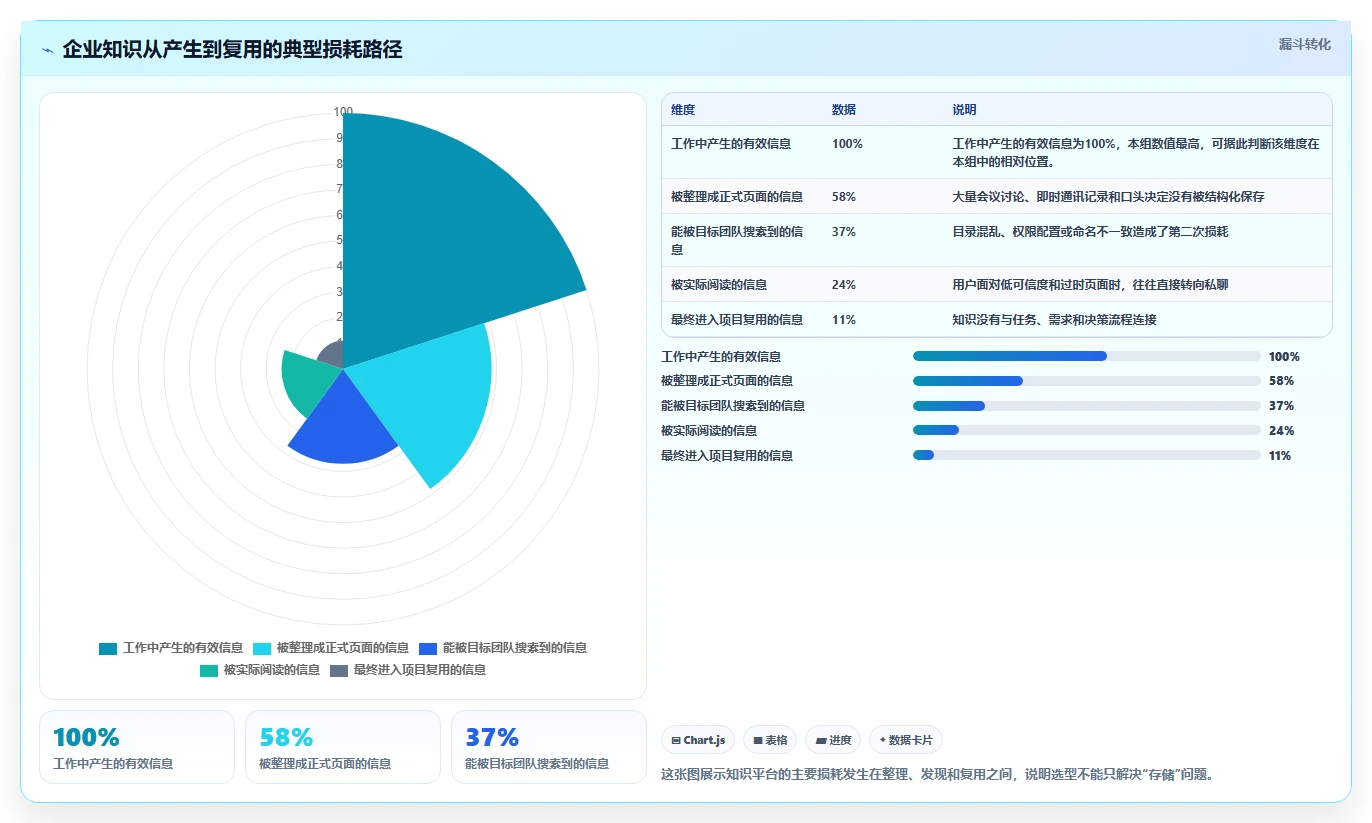Click the 说明 column header
This screenshot has height=823, width=1372.
[965, 110]
